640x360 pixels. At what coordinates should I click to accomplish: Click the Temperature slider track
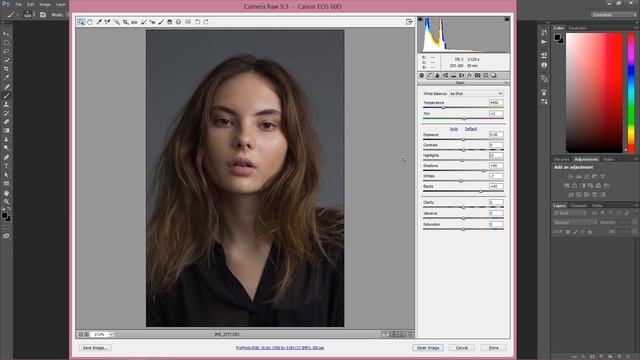tap(463, 108)
